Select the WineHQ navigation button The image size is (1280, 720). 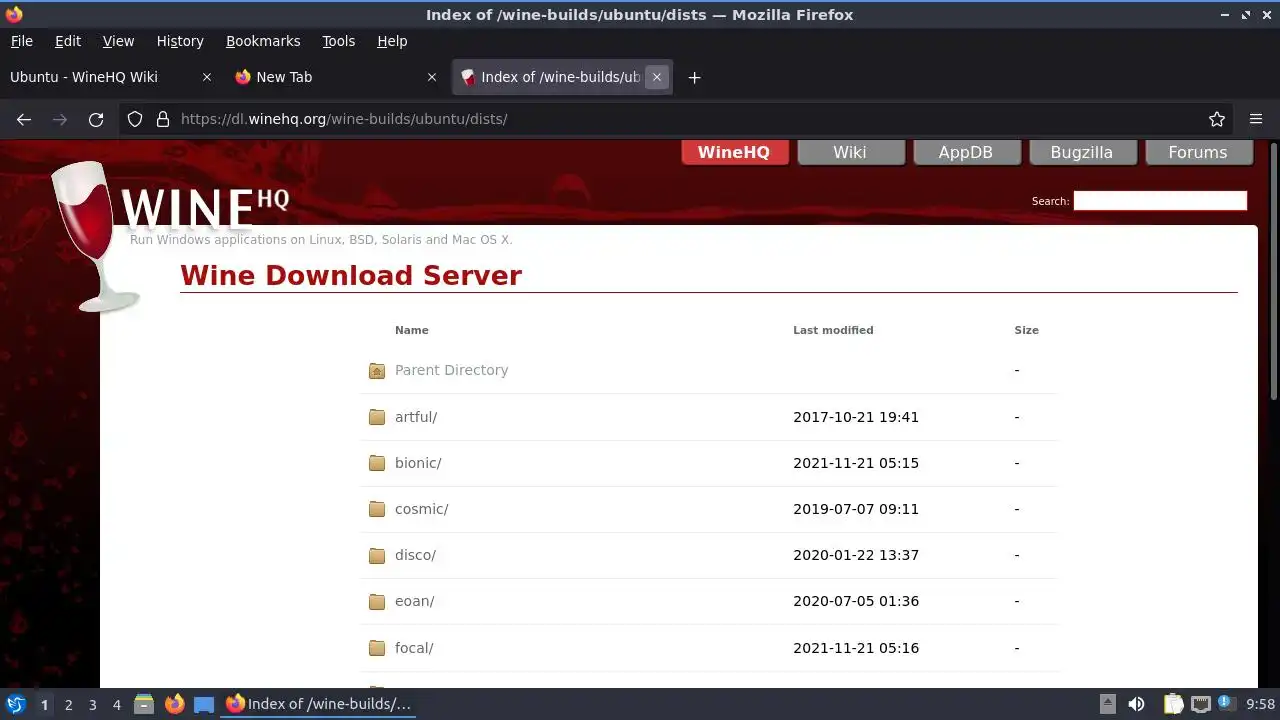click(735, 152)
